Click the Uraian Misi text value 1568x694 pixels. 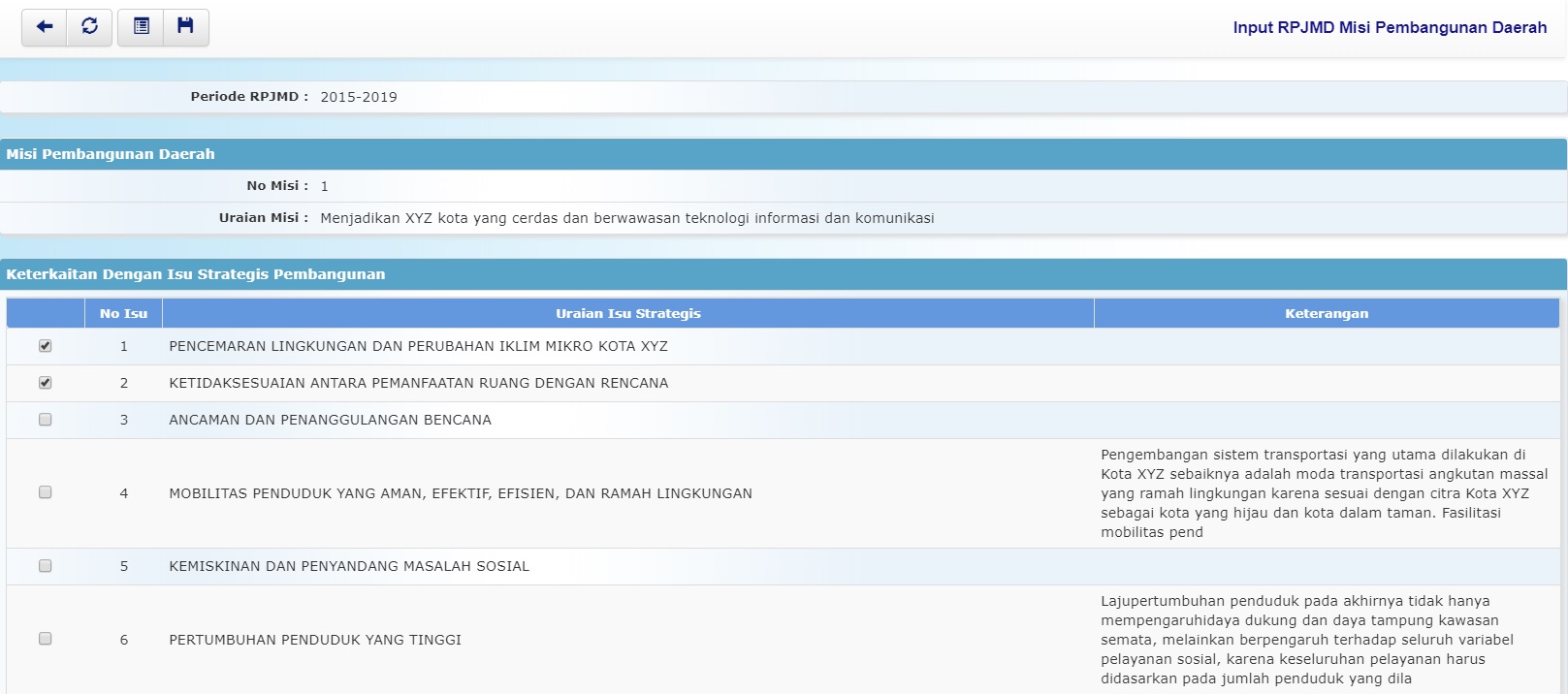(x=626, y=218)
